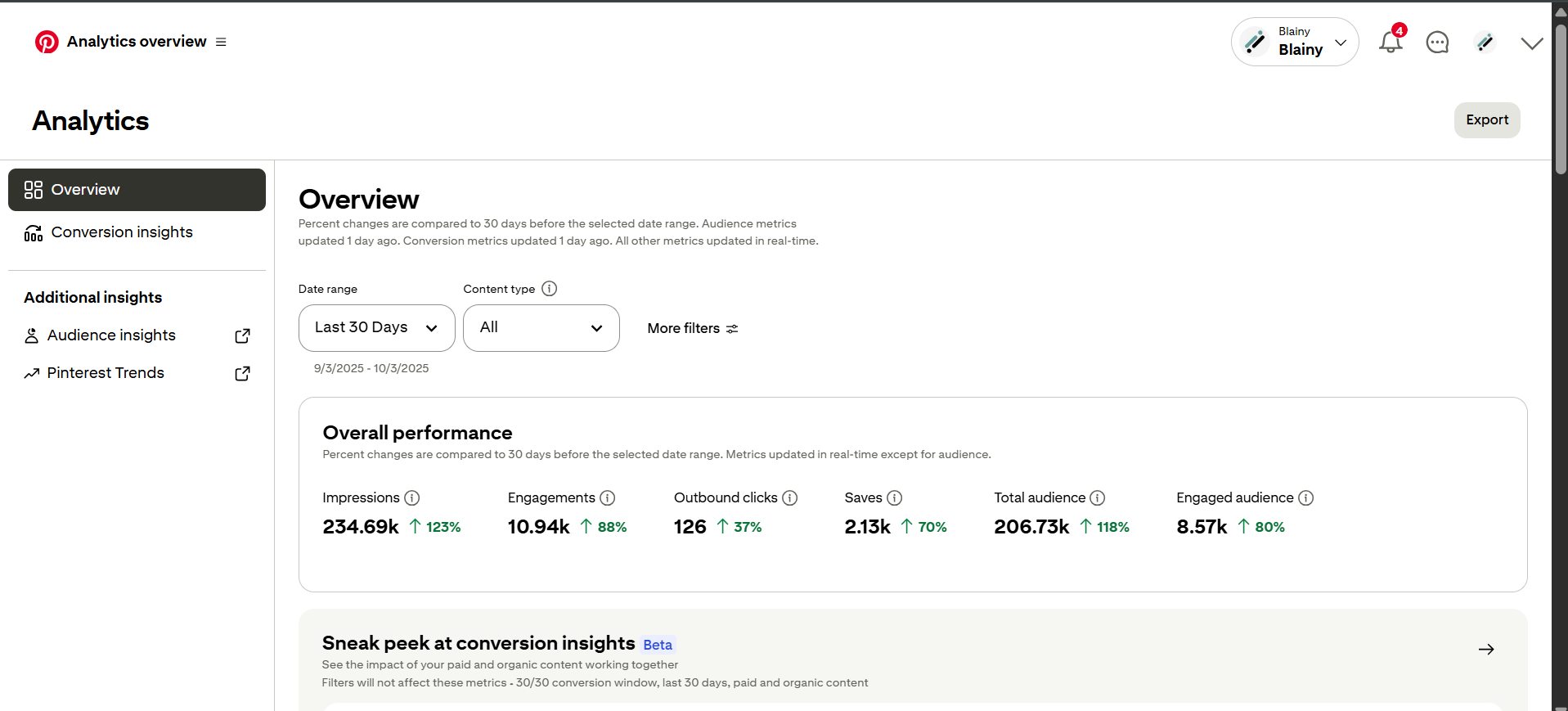
Task: Expand the far-right account chevron menu
Action: pyautogui.click(x=1531, y=43)
